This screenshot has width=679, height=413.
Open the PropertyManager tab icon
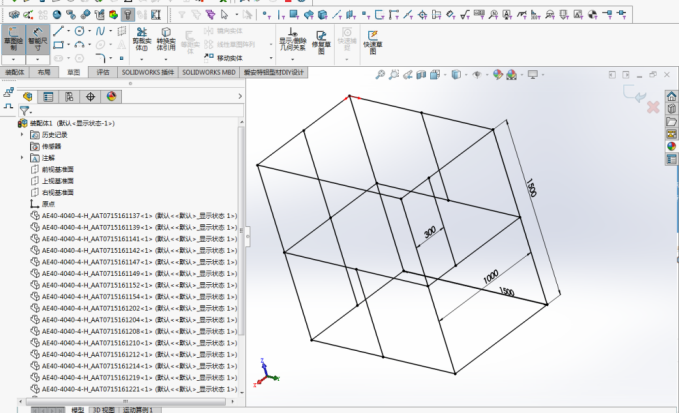48,96
